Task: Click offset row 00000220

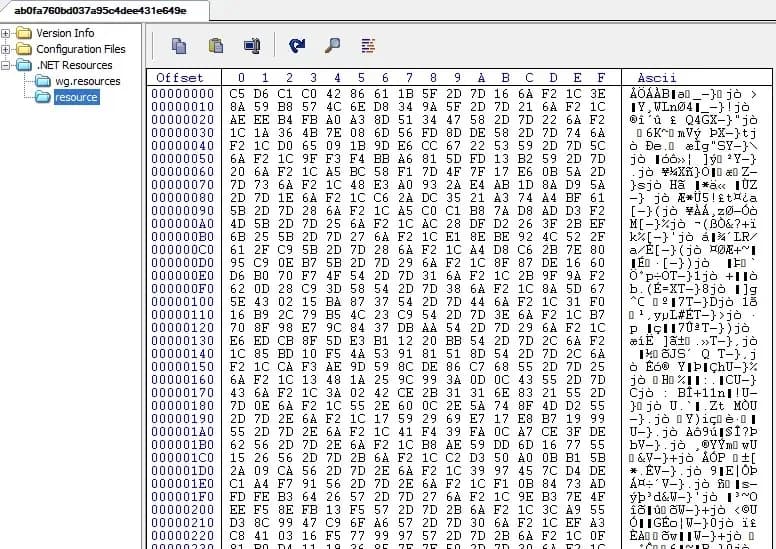Action: [x=183, y=536]
